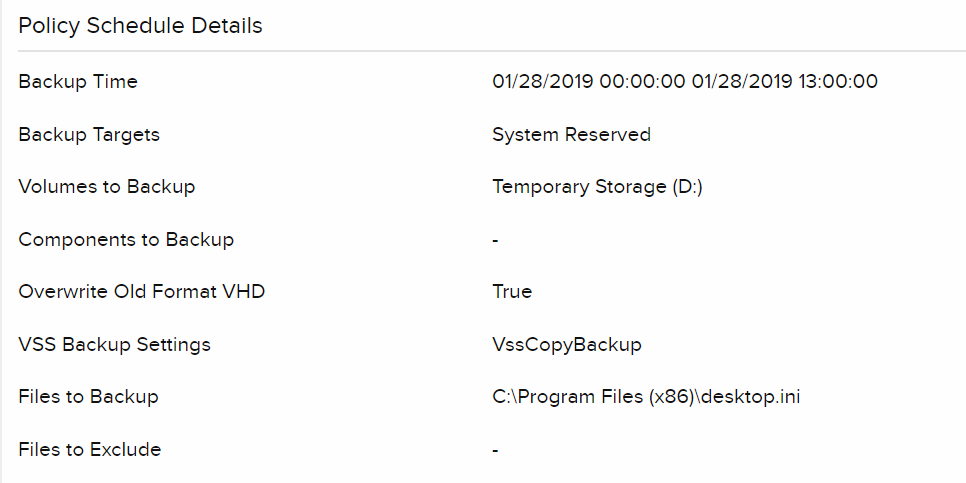This screenshot has height=483, width=966.
Task: Click the Files to Exclude label
Action: tap(90, 450)
